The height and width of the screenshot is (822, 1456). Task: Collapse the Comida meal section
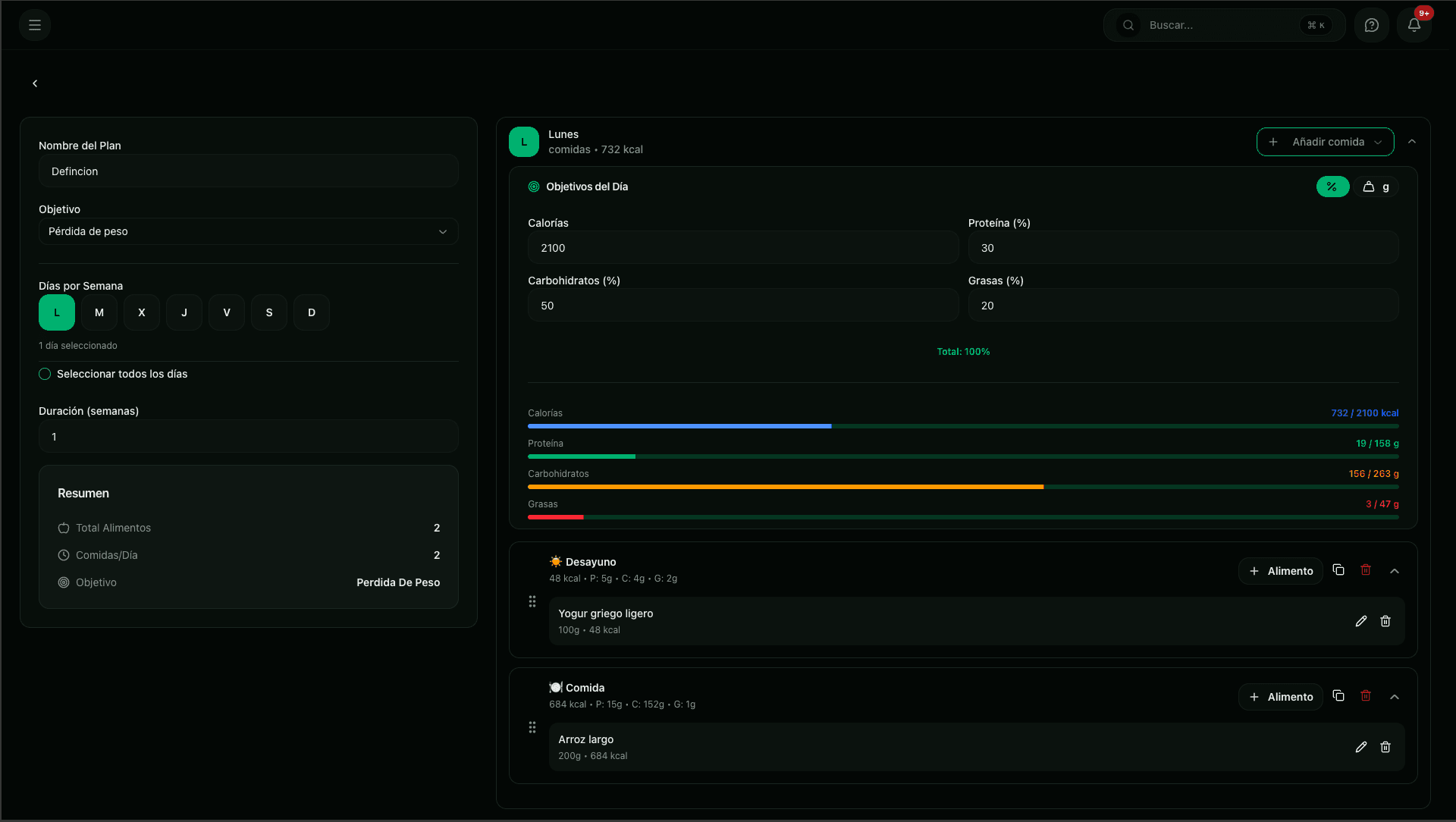point(1394,697)
